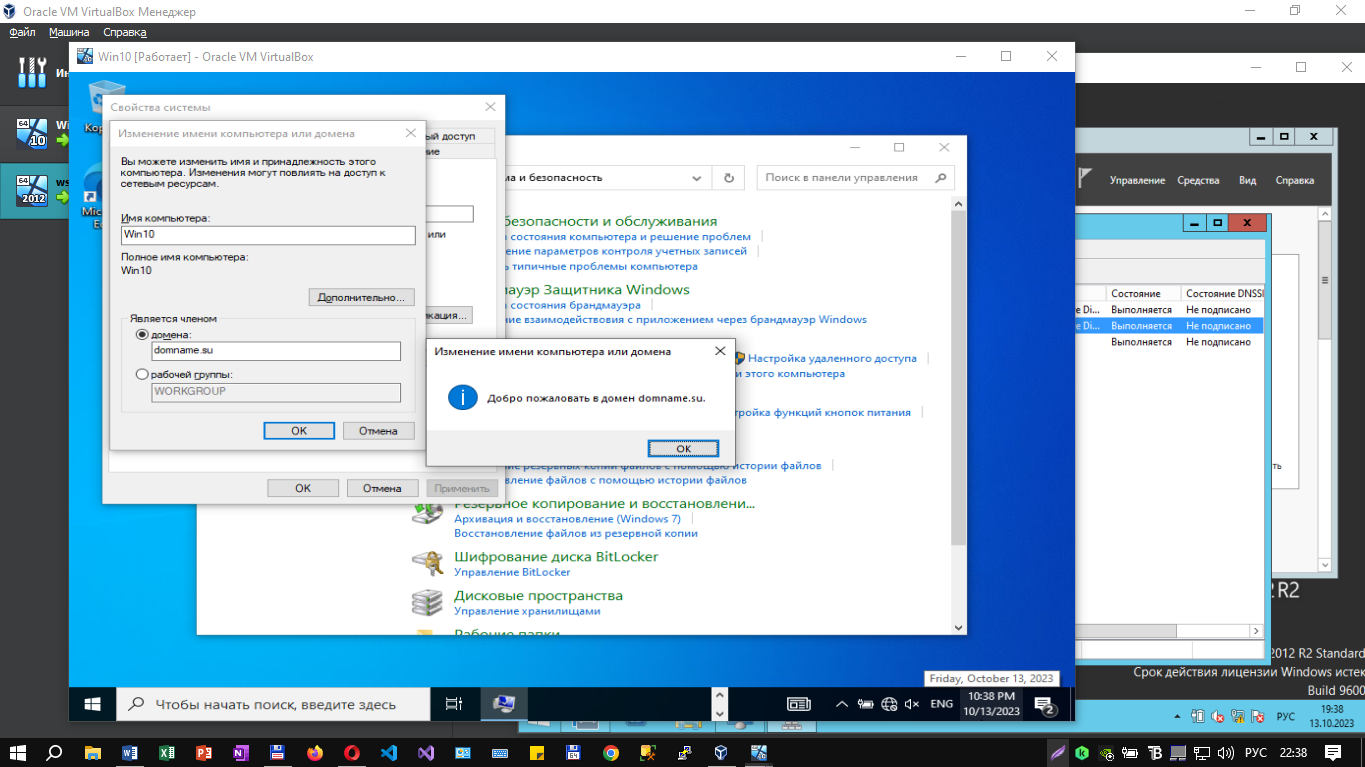Click the notifications flag in Server Manager

(x=1085, y=178)
